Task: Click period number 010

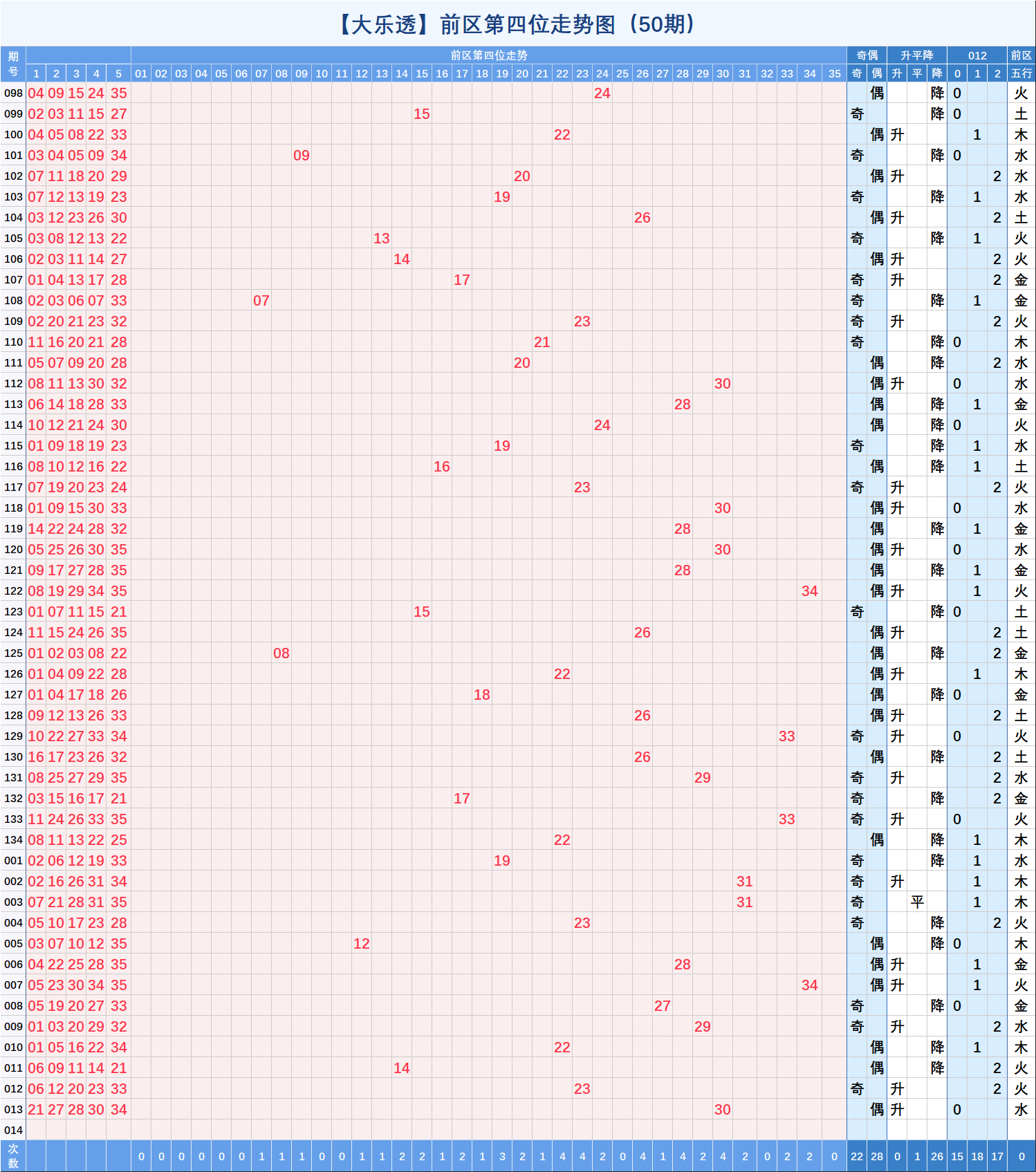Action: pyautogui.click(x=13, y=1048)
